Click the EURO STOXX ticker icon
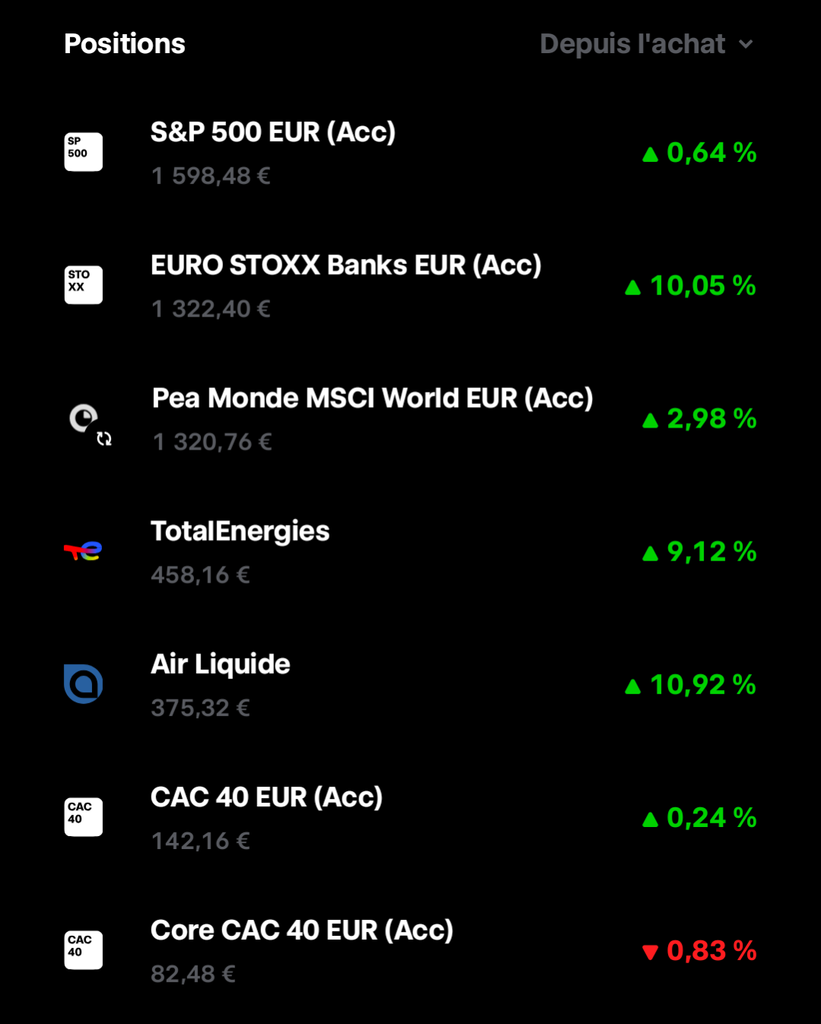This screenshot has height=1024, width=821. 83,285
